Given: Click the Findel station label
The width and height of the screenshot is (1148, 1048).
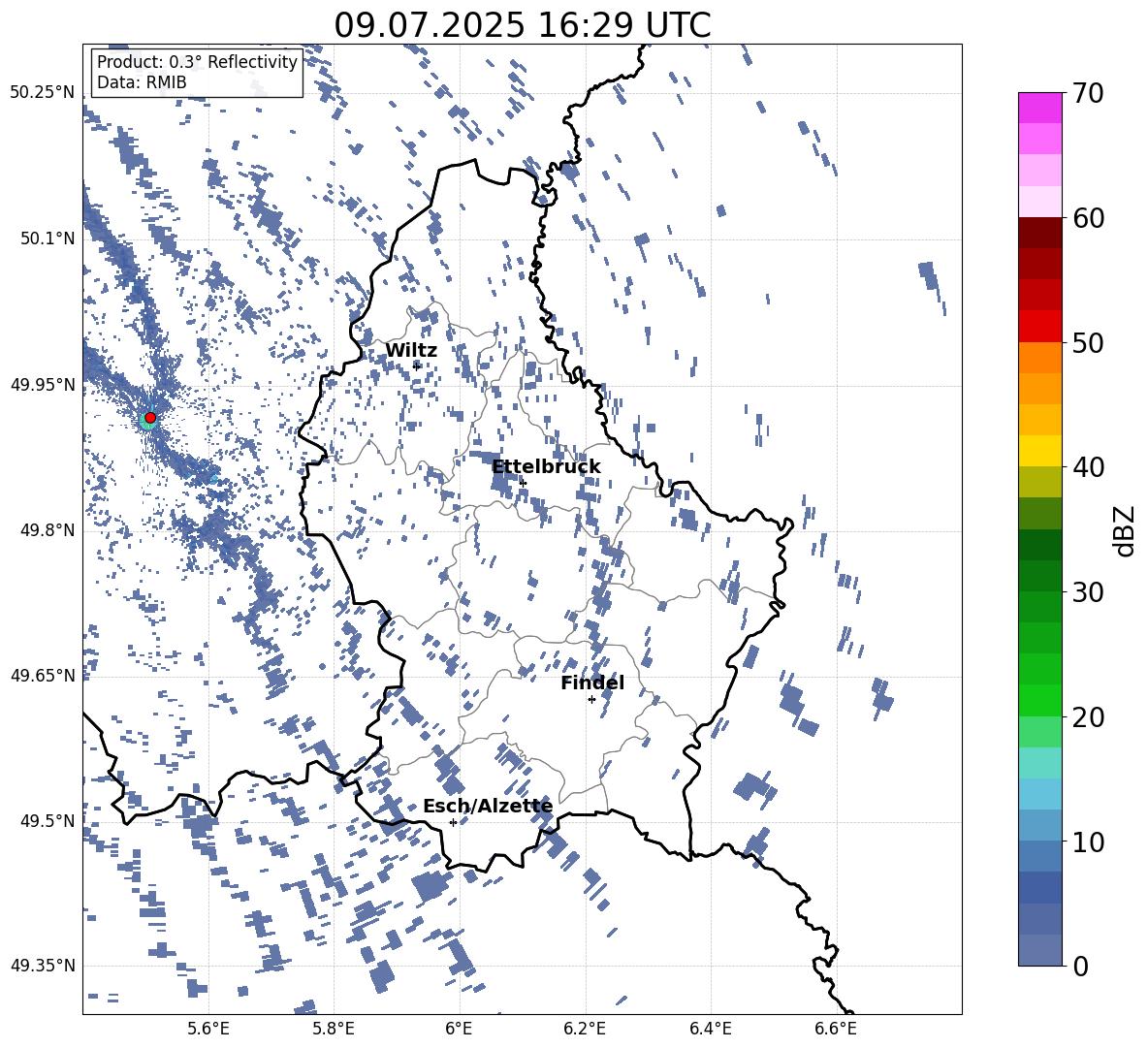Looking at the screenshot, I should (592, 683).
